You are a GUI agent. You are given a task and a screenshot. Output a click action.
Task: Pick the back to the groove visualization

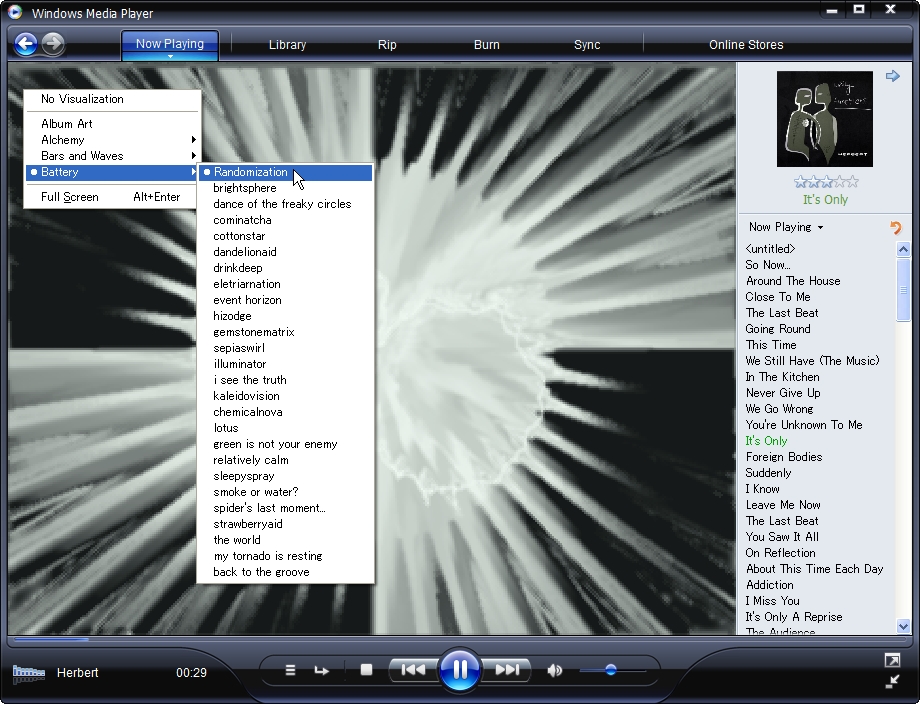286,572
